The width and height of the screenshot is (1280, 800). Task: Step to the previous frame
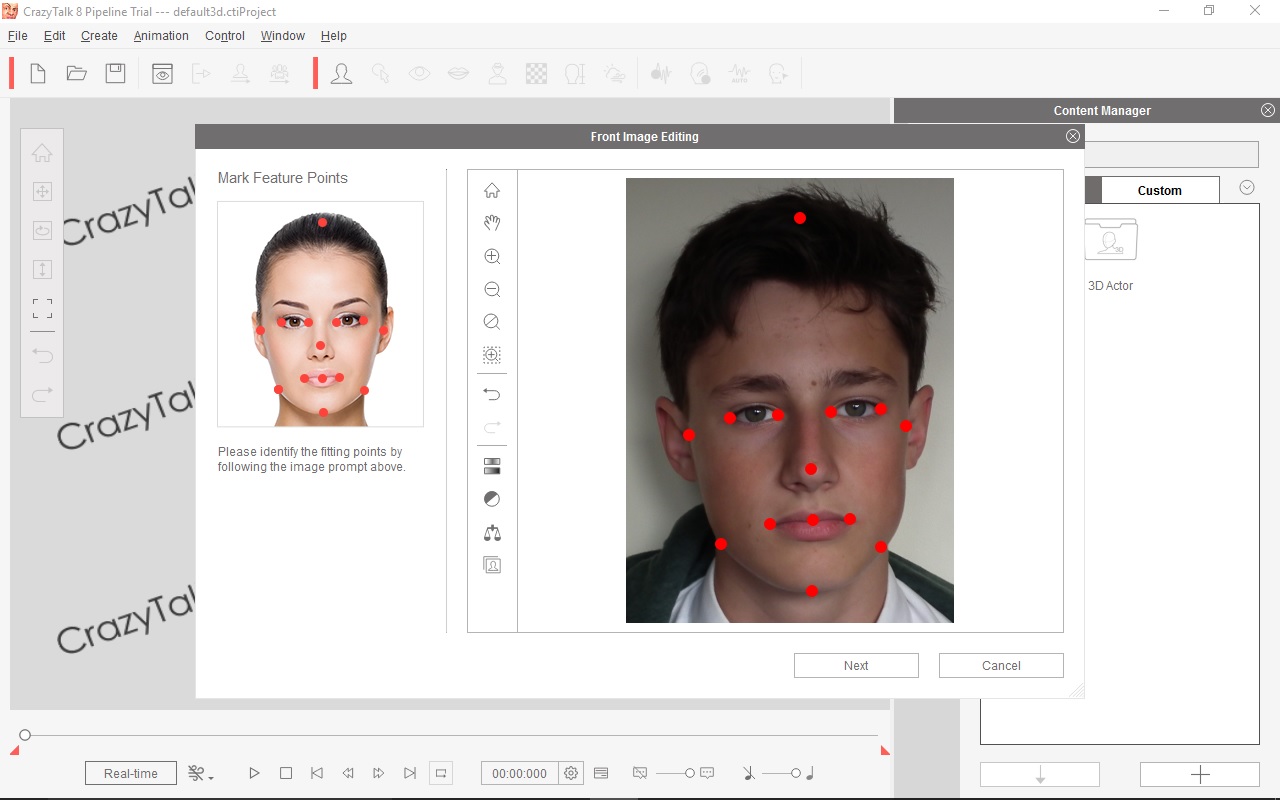[x=348, y=773]
